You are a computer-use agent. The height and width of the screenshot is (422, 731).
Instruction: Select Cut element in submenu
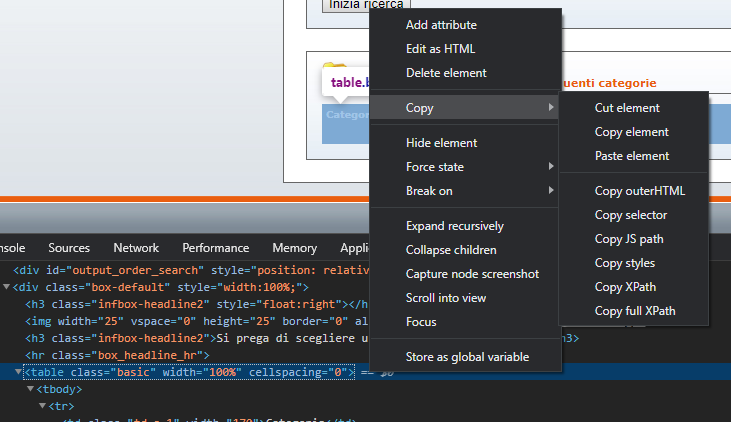634,108
